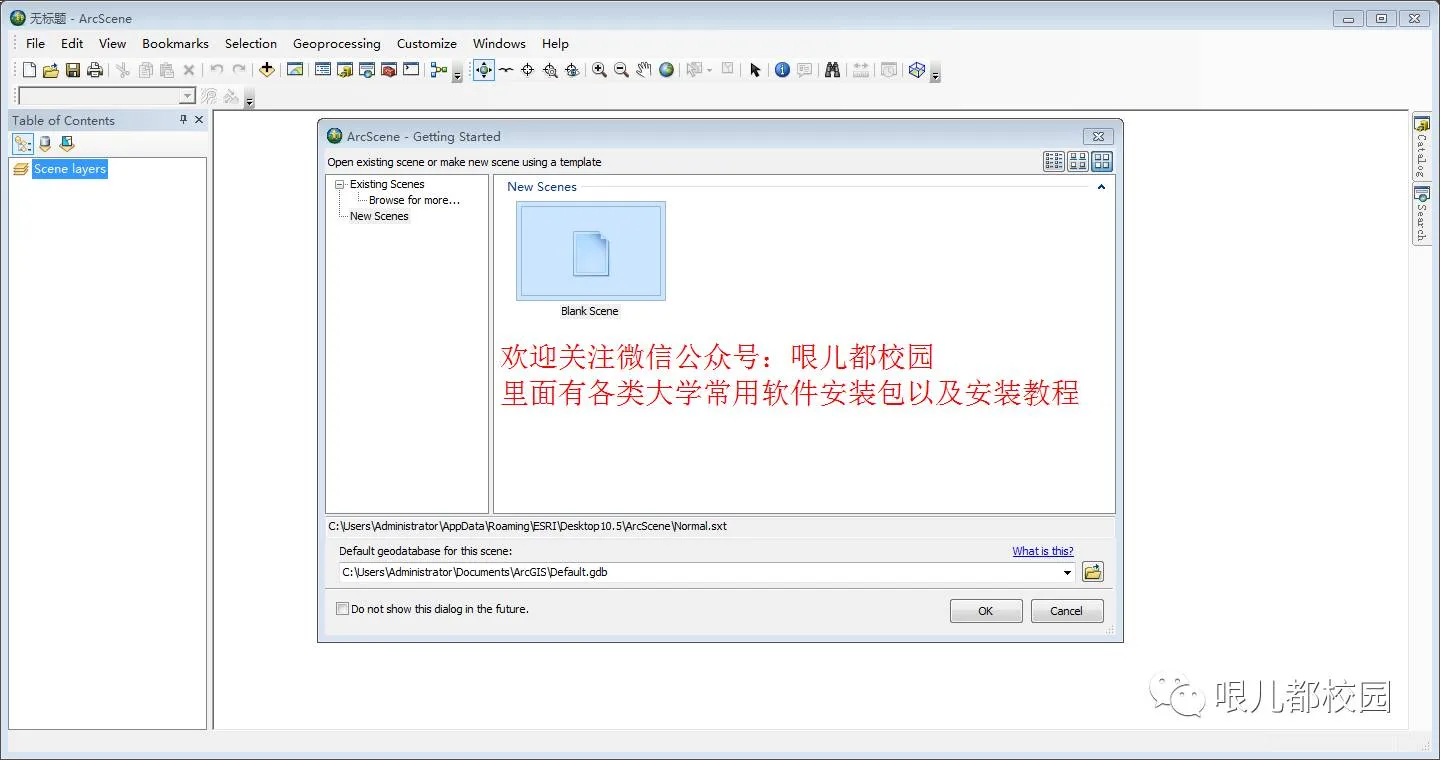Select the Zoom In magnifier tool
This screenshot has width=1440, height=760.
(x=599, y=70)
